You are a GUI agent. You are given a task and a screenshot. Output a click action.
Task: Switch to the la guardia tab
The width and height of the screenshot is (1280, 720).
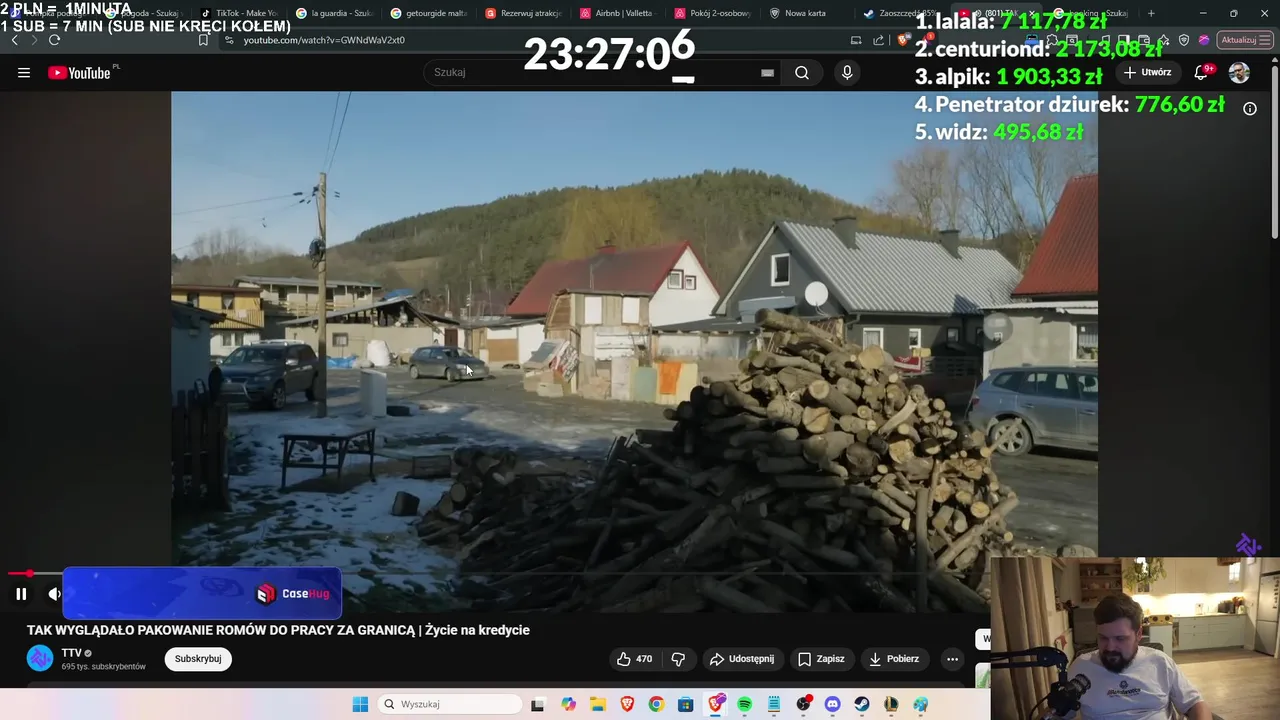pyautogui.click(x=335, y=13)
